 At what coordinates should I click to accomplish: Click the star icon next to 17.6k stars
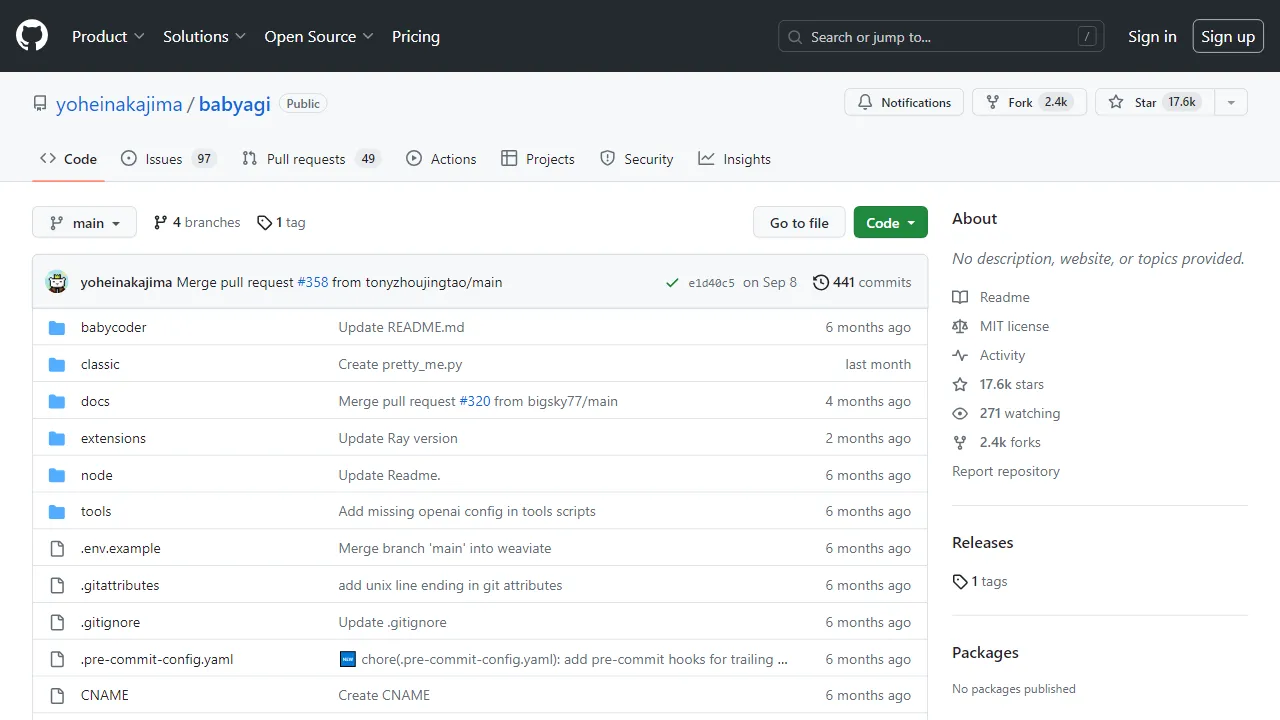[960, 384]
